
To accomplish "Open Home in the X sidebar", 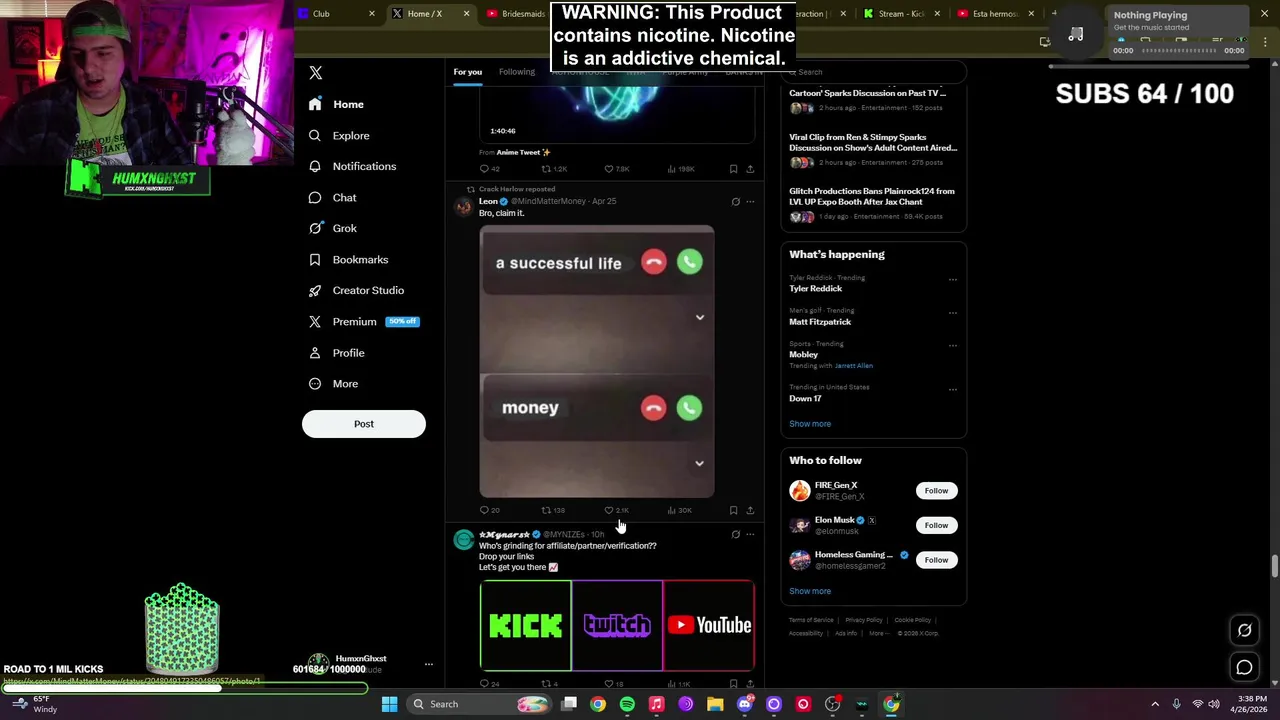I will (337, 104).
